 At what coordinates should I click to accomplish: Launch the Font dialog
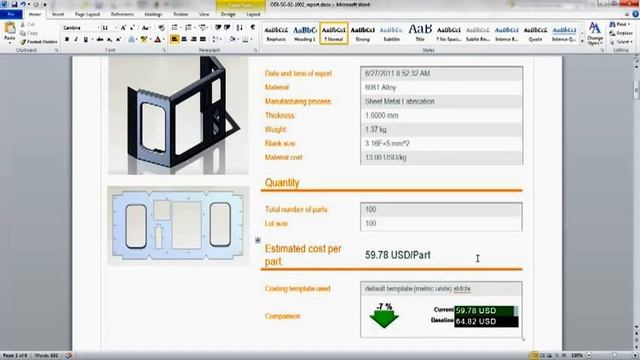pyautogui.click(x=164, y=50)
